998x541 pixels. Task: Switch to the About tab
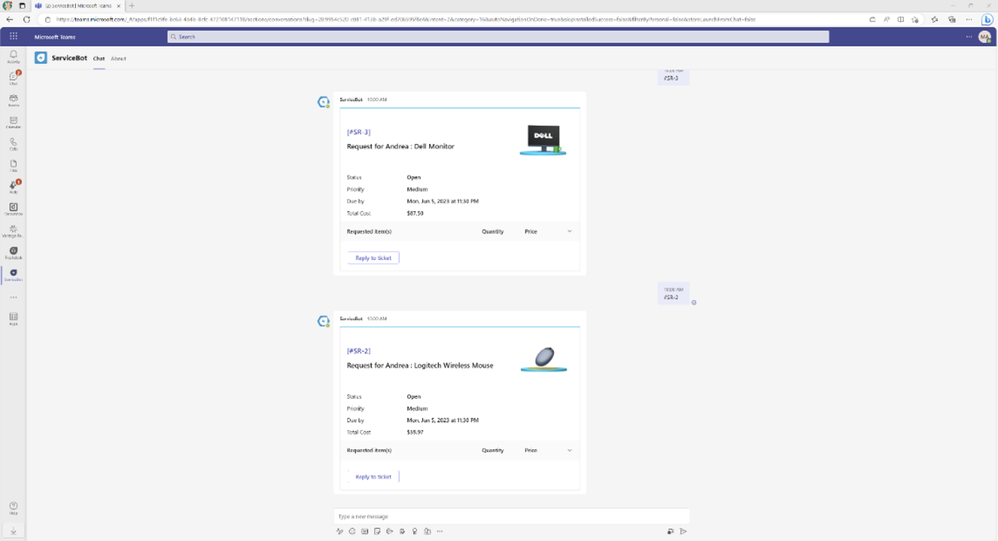tap(118, 59)
